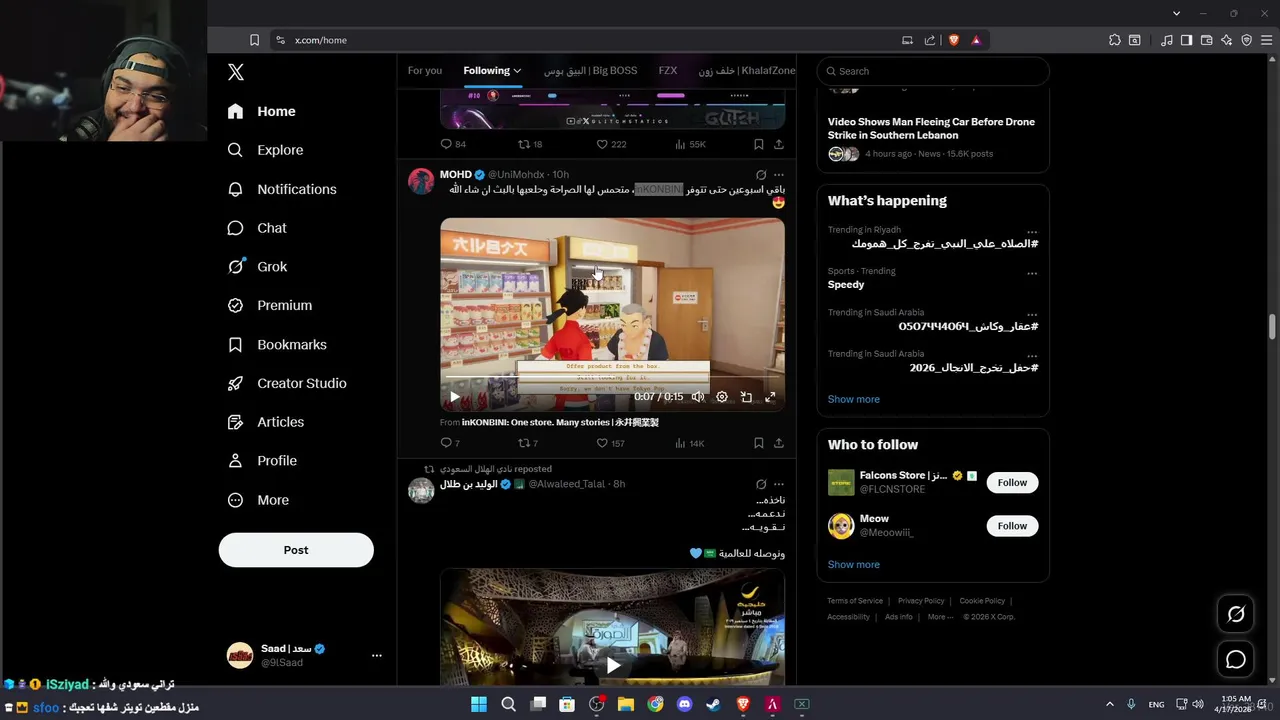Mute the inKONBINI video

pos(698,397)
